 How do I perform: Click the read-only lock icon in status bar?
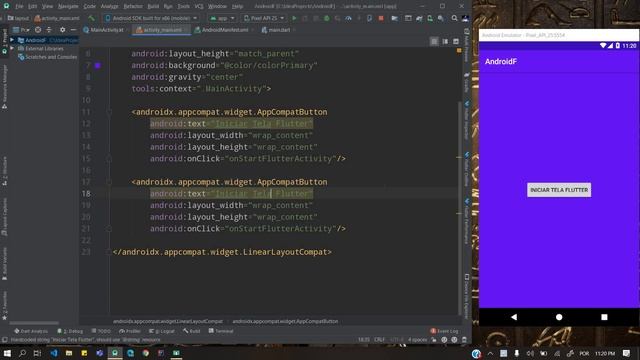coord(434,340)
